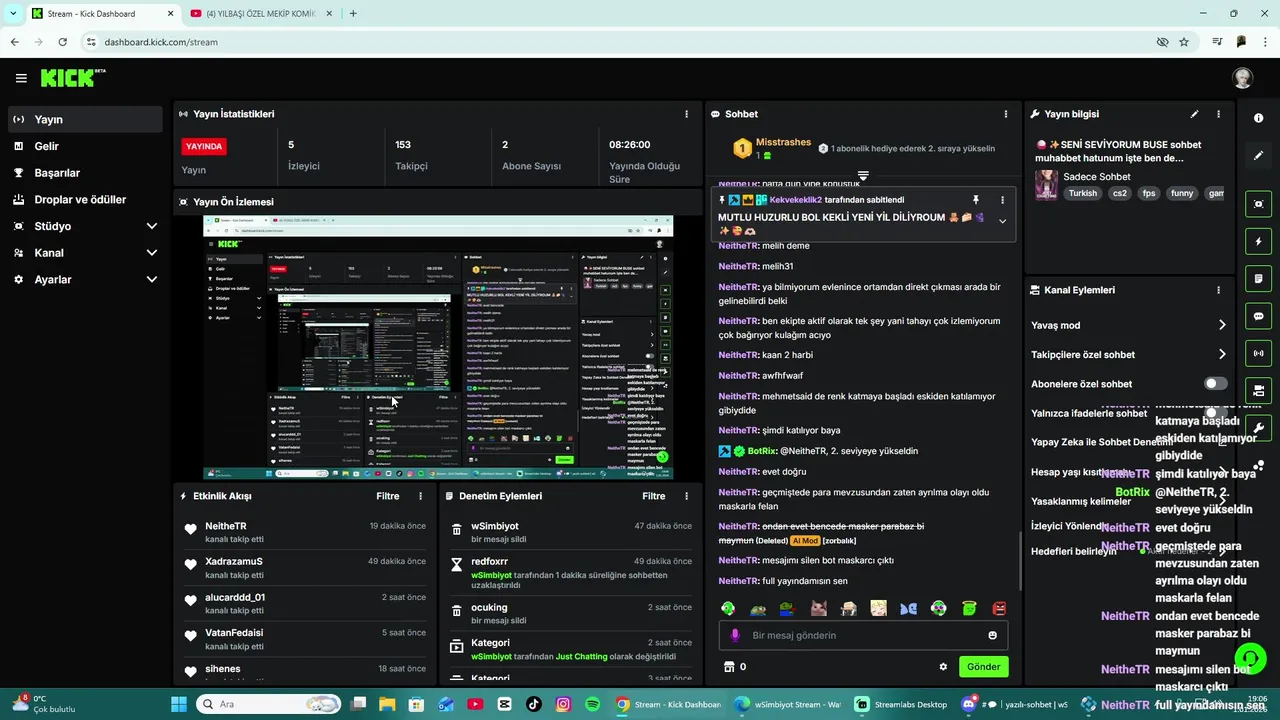Viewport: 1280px width, 720px height.
Task: Click the Gönder send button
Action: pos(983,667)
